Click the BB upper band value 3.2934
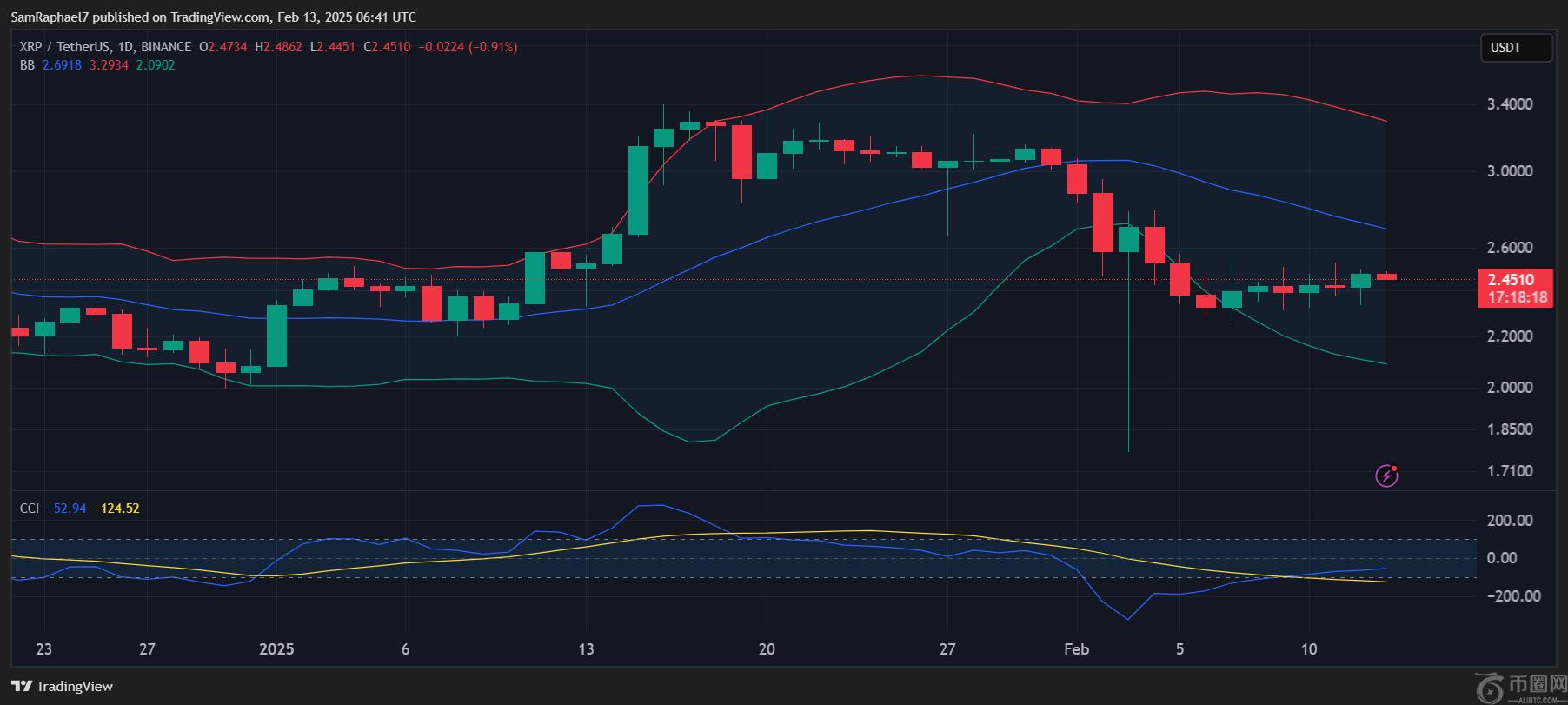The height and width of the screenshot is (705, 1568). (109, 65)
